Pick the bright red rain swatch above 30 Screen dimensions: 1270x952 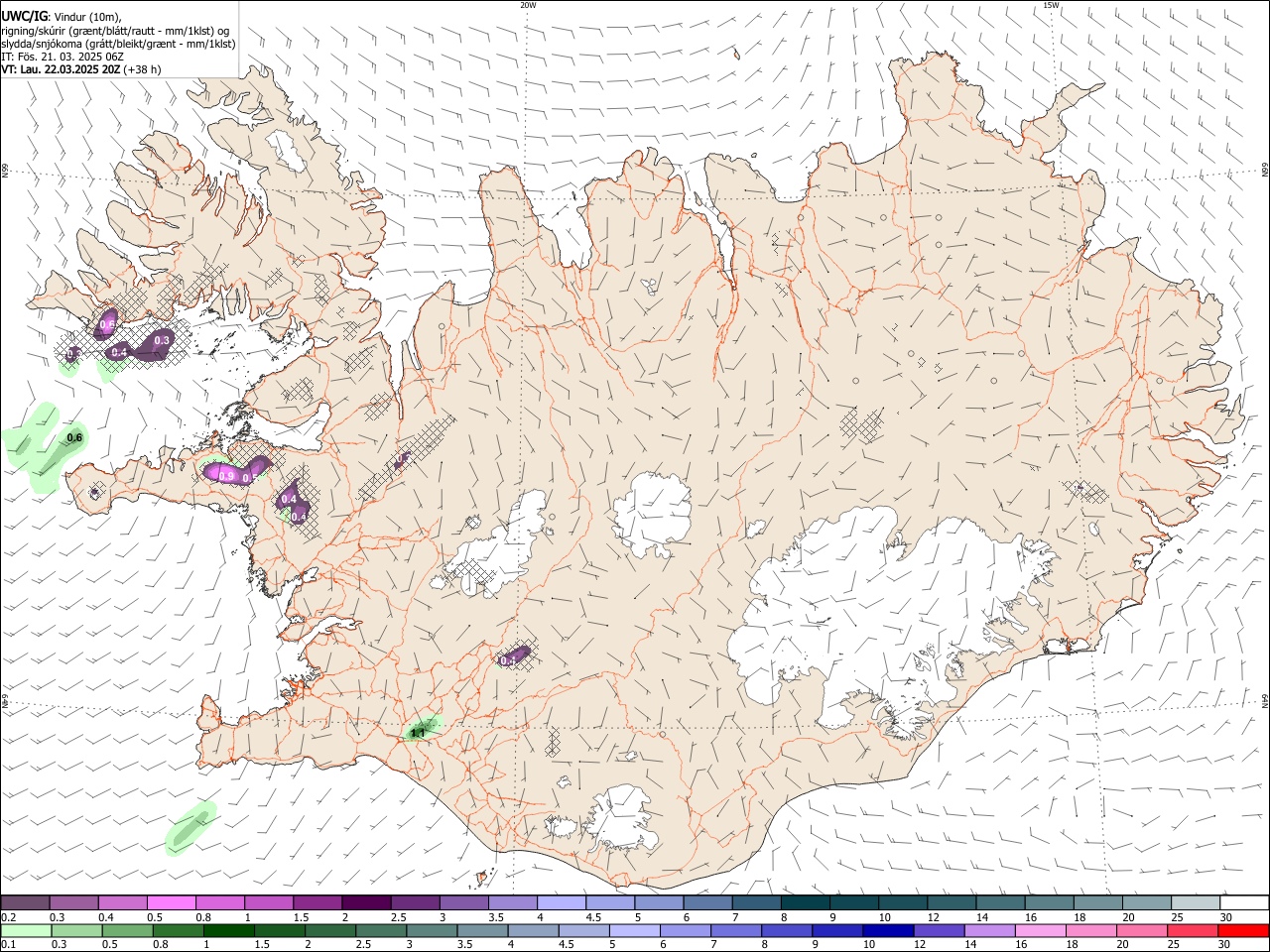pyautogui.click(x=1243, y=930)
